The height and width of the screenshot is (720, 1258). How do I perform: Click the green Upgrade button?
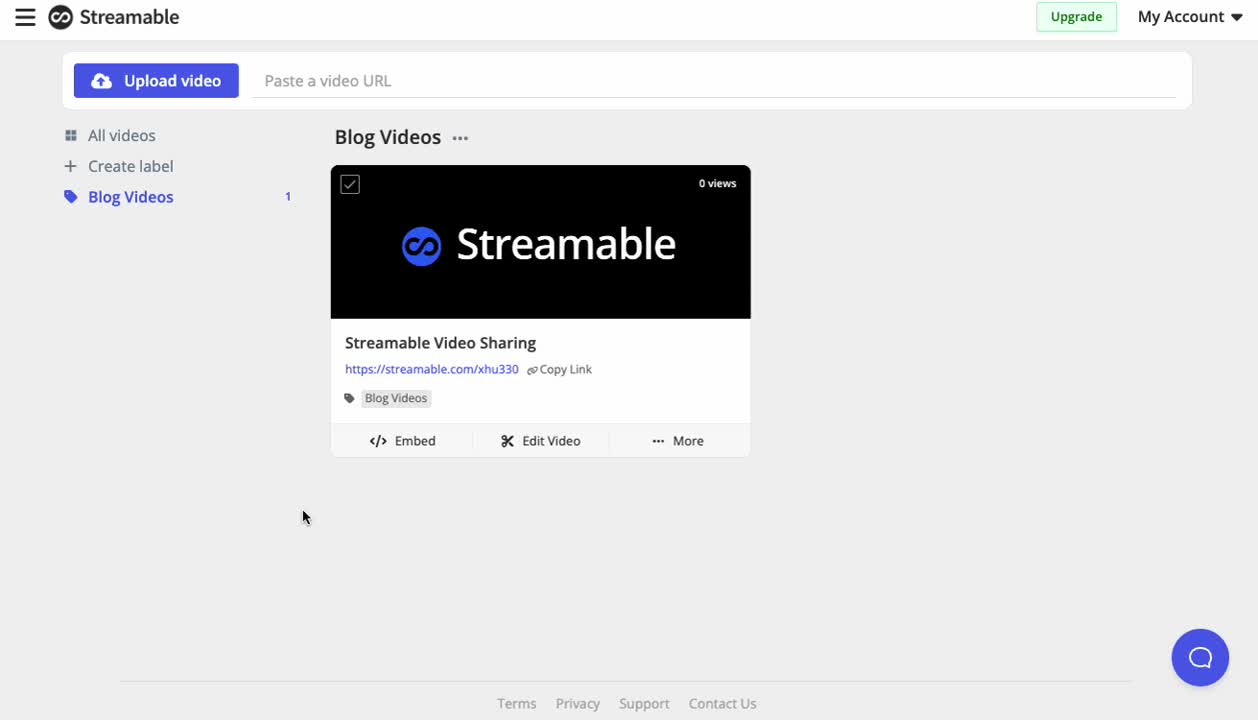pyautogui.click(x=1076, y=17)
